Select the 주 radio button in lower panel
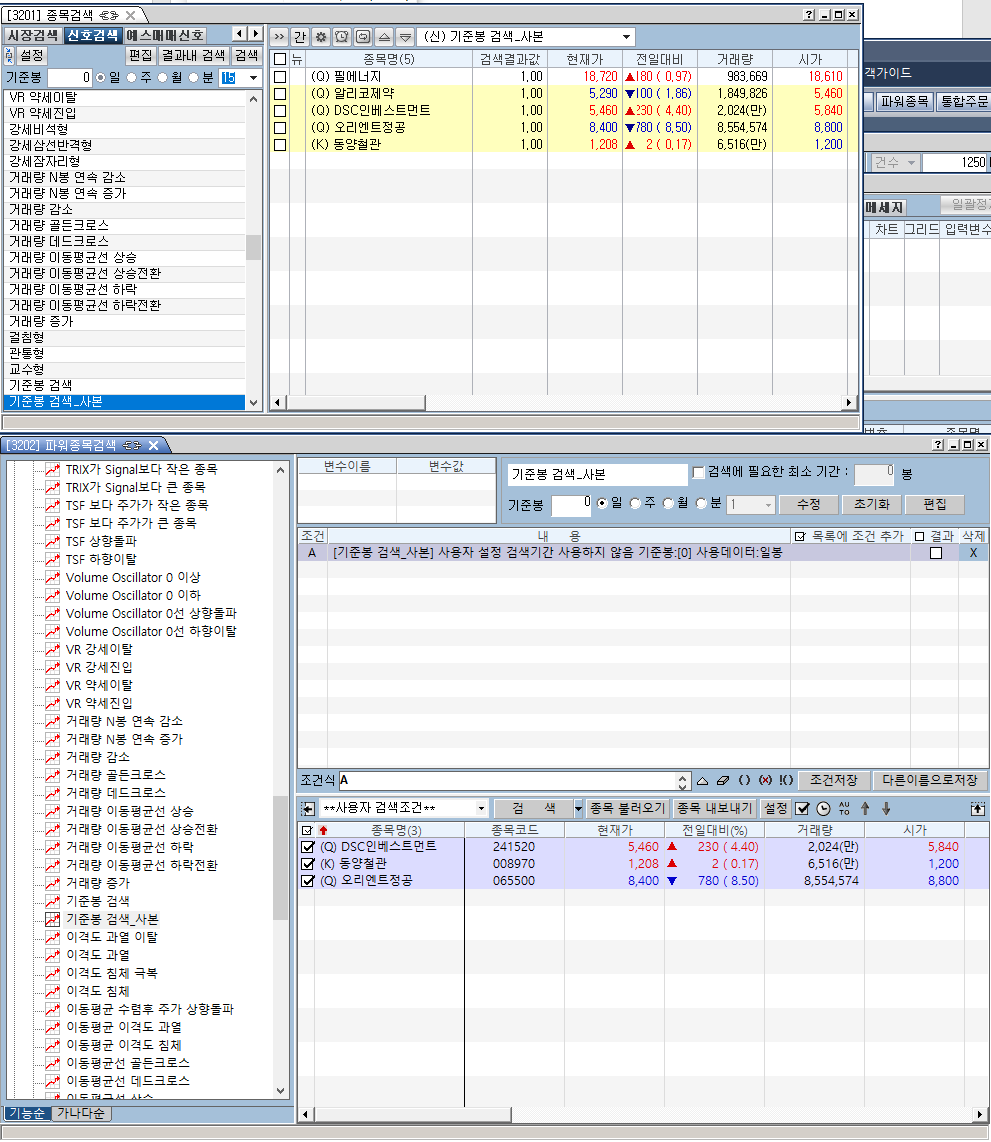 (636, 504)
